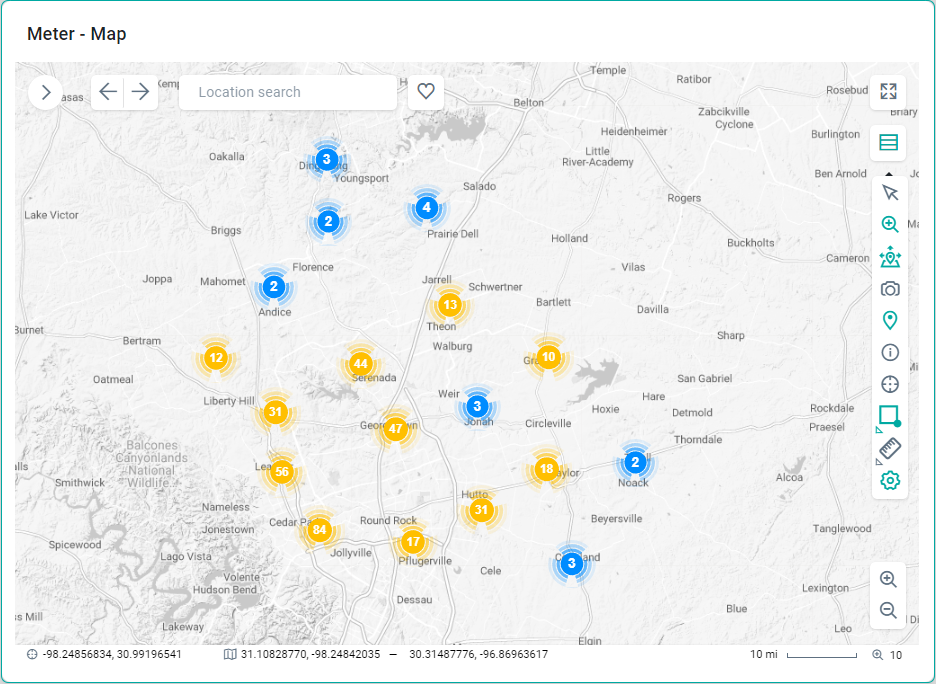Select the arrow pointer tool
This screenshot has height=684, width=936.
[890, 193]
